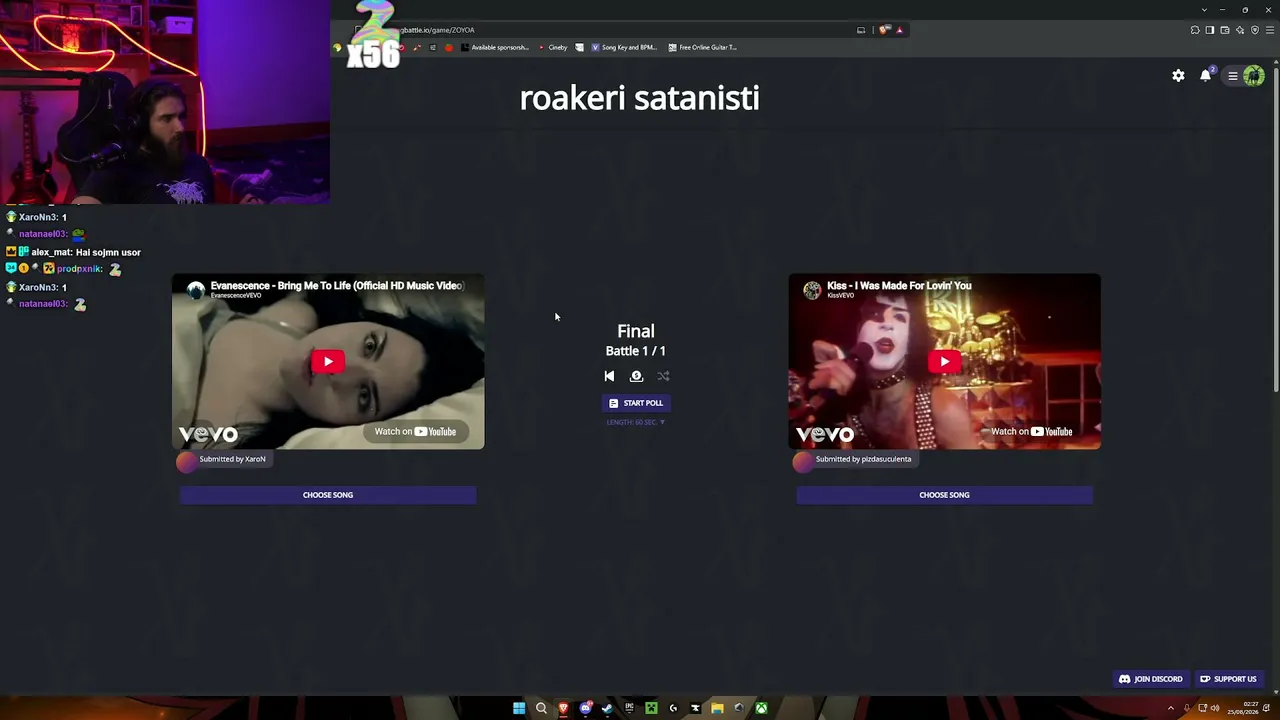The width and height of the screenshot is (1280, 720).
Task: Open the notifications bell
Action: (x=1206, y=76)
